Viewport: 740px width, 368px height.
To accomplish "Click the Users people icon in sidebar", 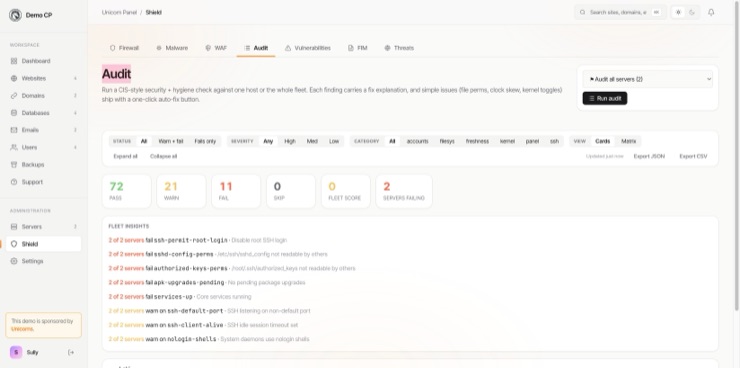I will [x=14, y=147].
